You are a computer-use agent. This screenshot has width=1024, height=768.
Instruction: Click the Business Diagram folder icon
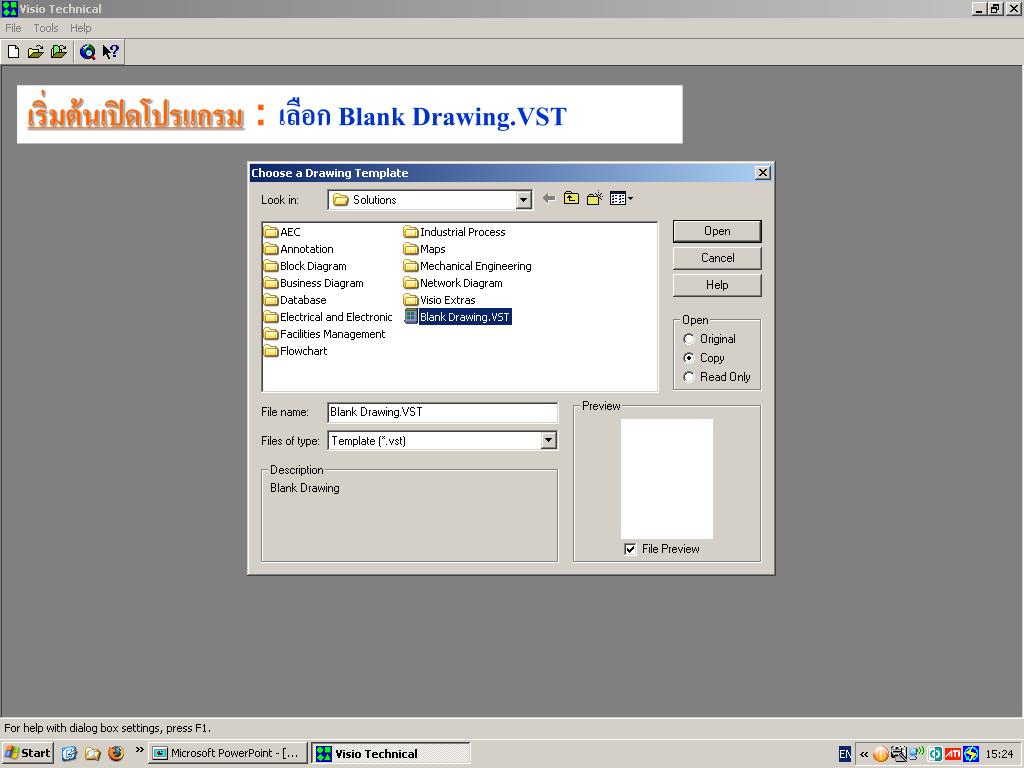pyautogui.click(x=271, y=283)
